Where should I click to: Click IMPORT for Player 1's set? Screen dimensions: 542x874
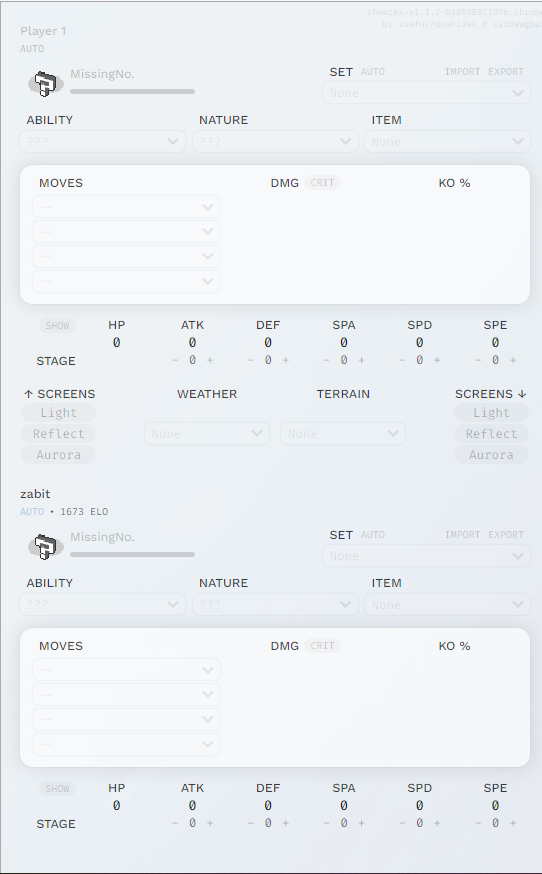(x=462, y=72)
